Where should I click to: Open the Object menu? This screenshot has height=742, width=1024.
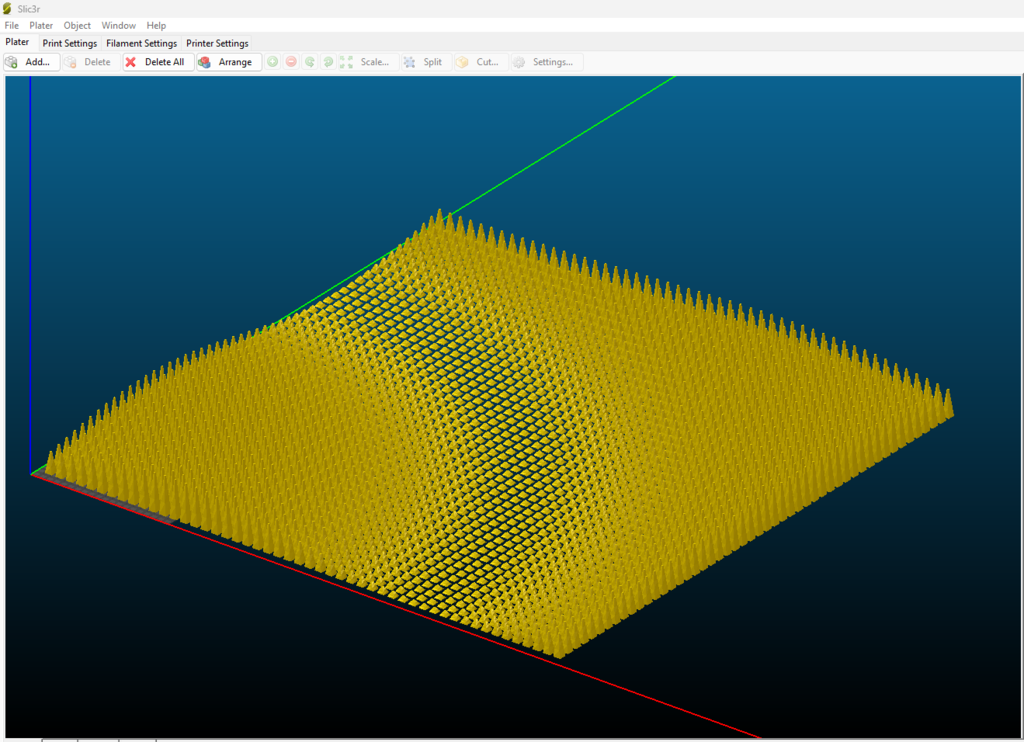(x=77, y=25)
